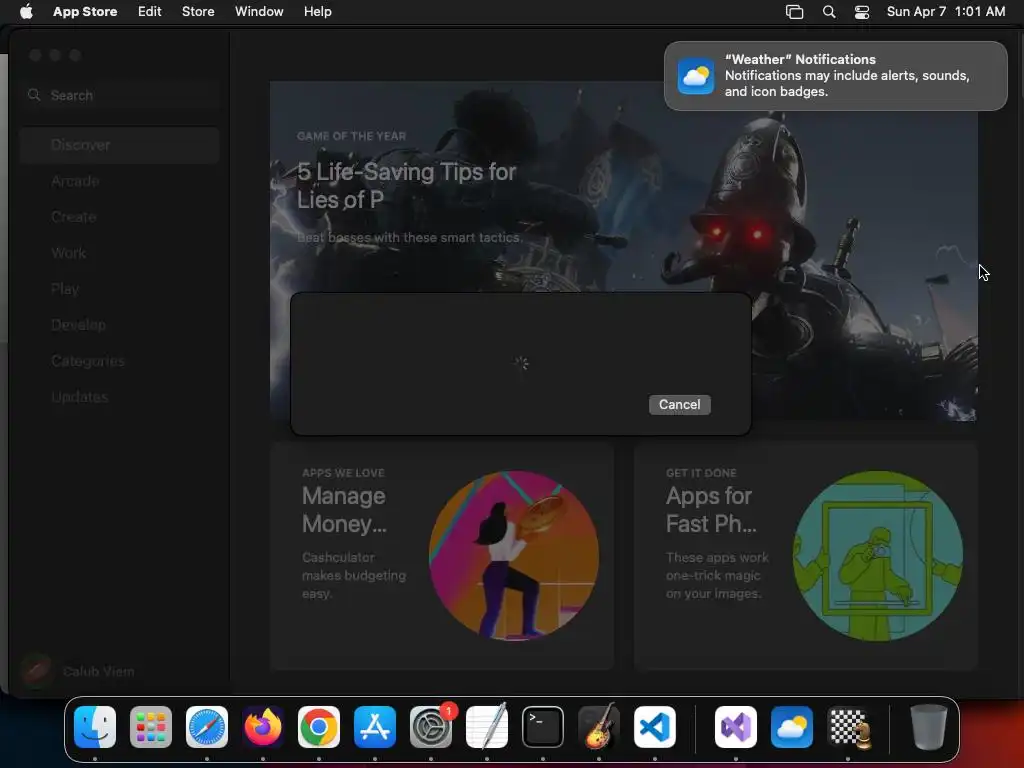Open the Store menu

(x=198, y=11)
